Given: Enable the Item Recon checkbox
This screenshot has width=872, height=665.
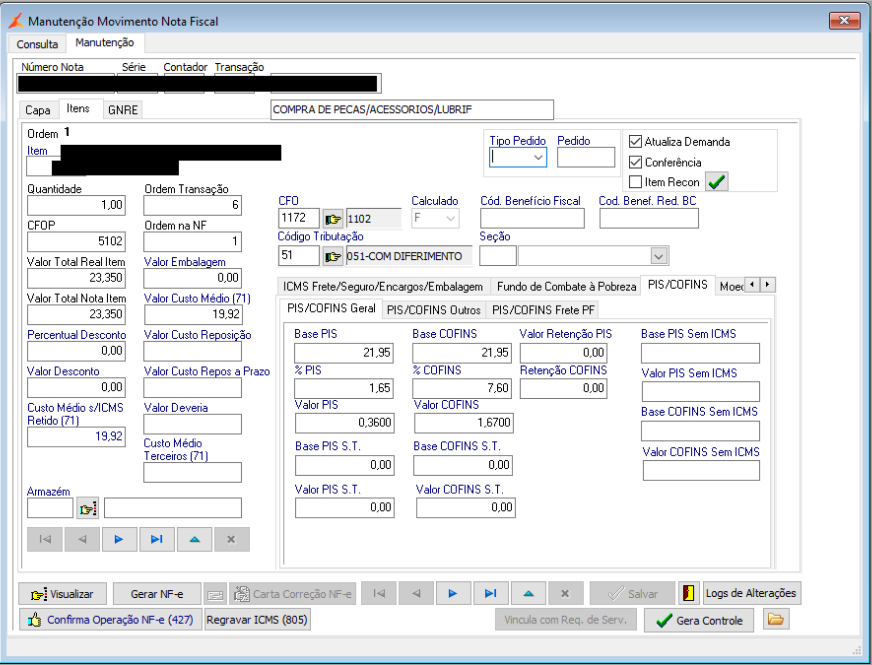Looking at the screenshot, I should tap(635, 182).
